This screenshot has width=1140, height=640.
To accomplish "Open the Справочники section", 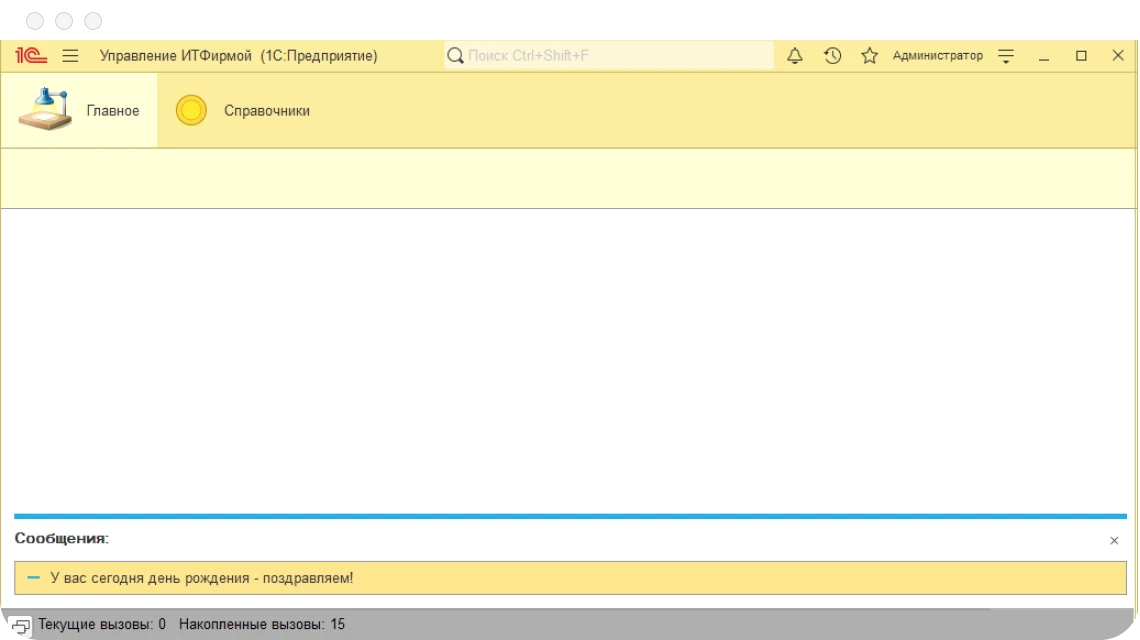I will click(x=266, y=111).
